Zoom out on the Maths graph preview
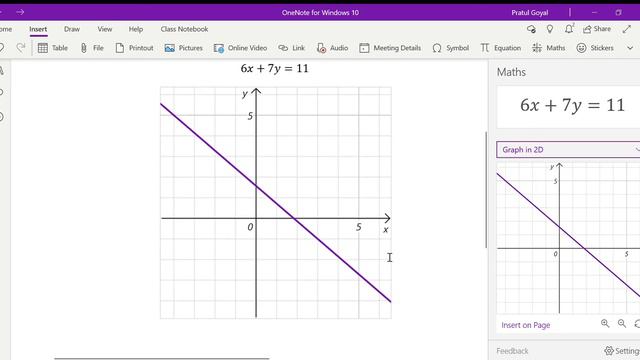Image resolution: width=640 pixels, height=360 pixels. tap(622, 324)
